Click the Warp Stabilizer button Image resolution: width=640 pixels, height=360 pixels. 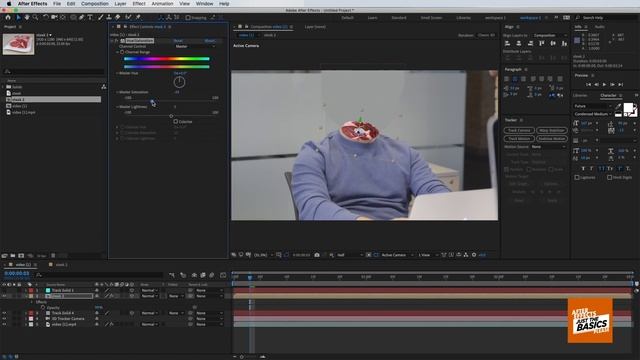tap(551, 131)
